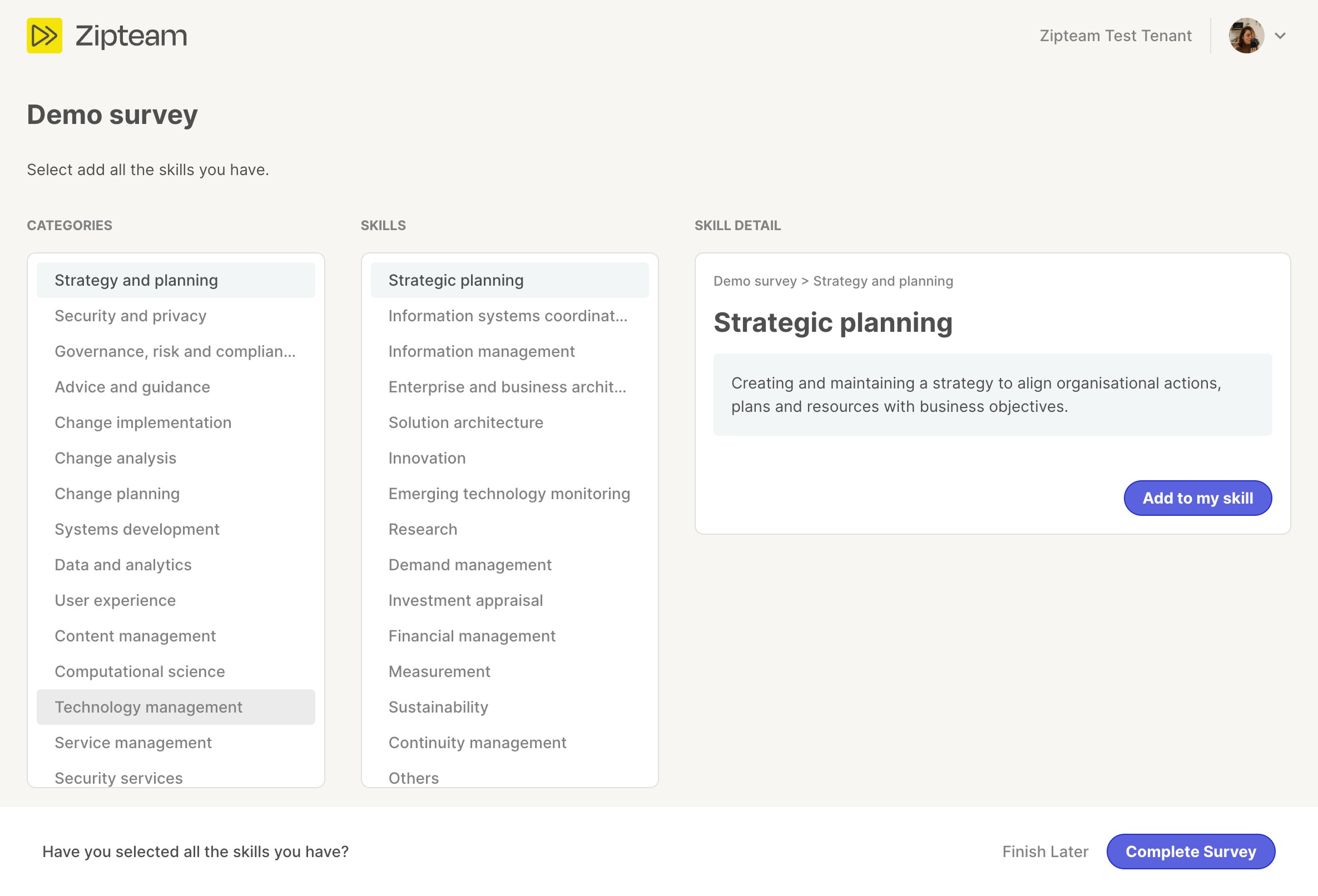Open the user avatar menu

pos(1246,36)
